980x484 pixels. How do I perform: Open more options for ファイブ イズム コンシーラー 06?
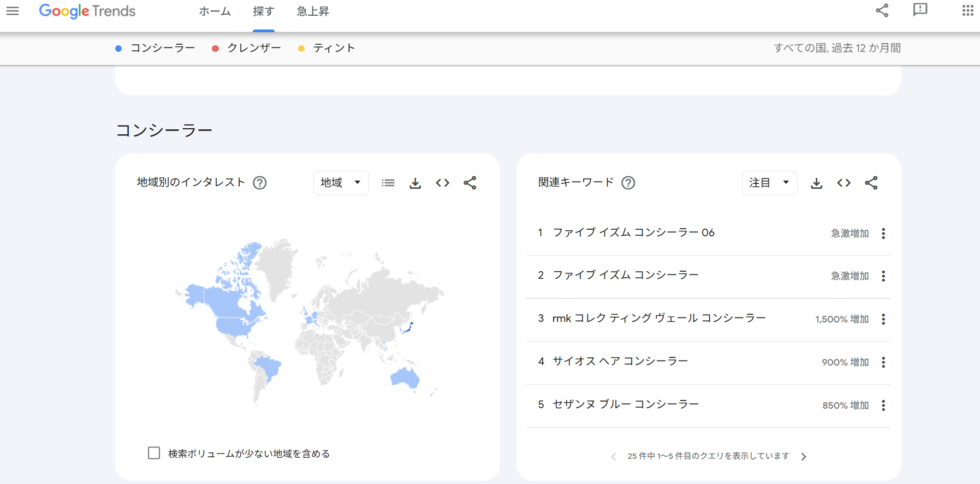(883, 233)
